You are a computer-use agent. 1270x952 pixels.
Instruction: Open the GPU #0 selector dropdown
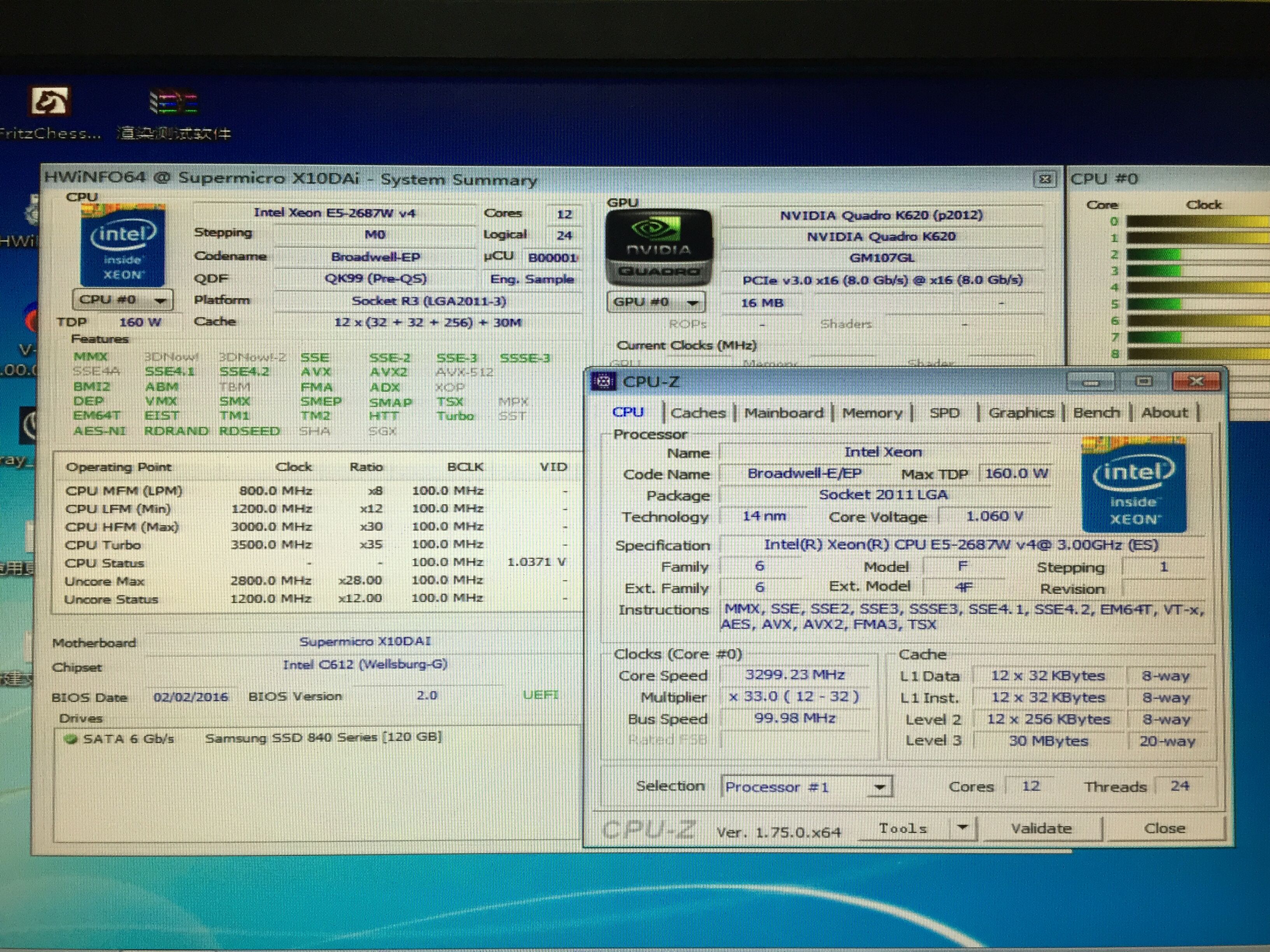[x=656, y=302]
